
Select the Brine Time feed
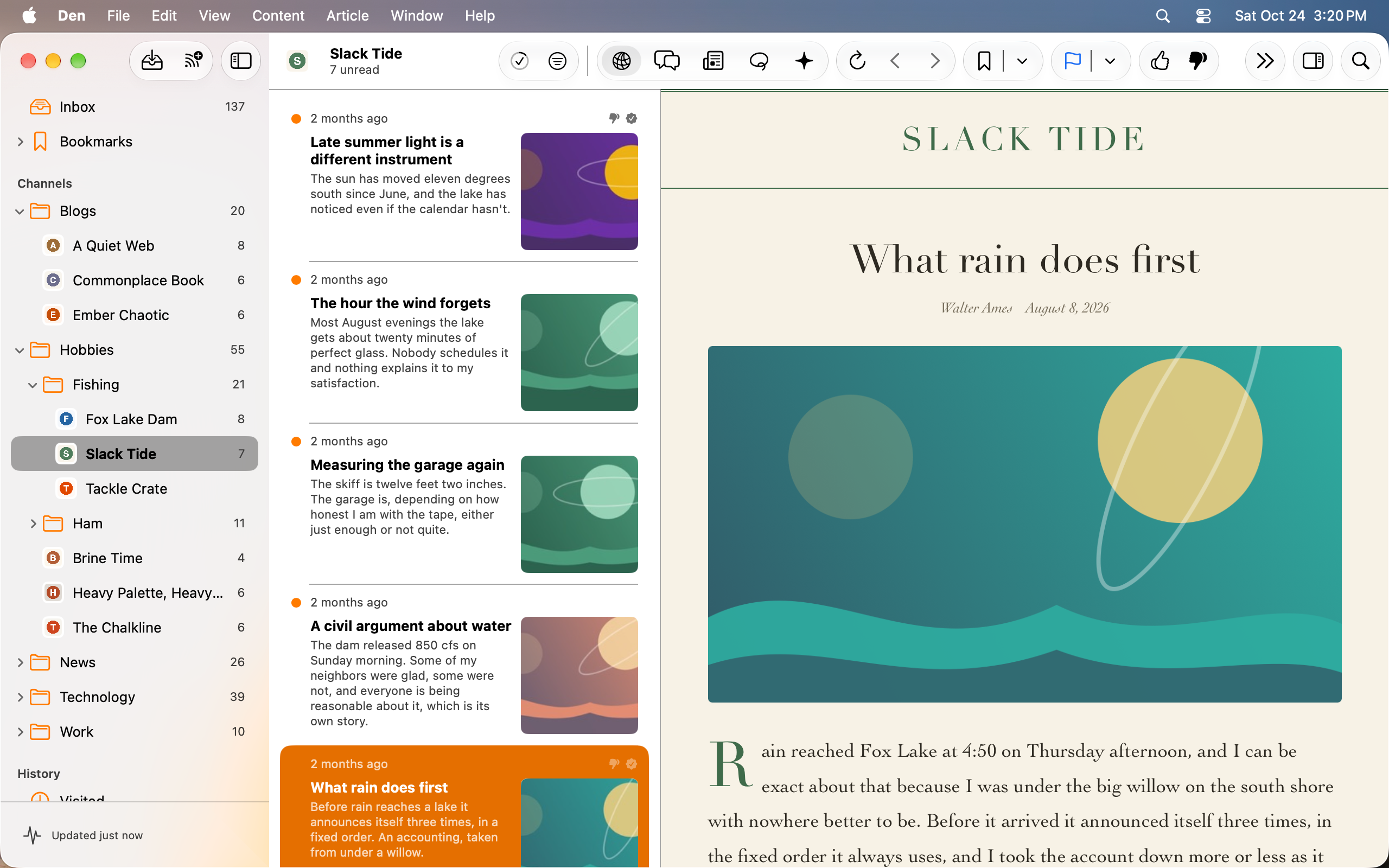click(135, 558)
